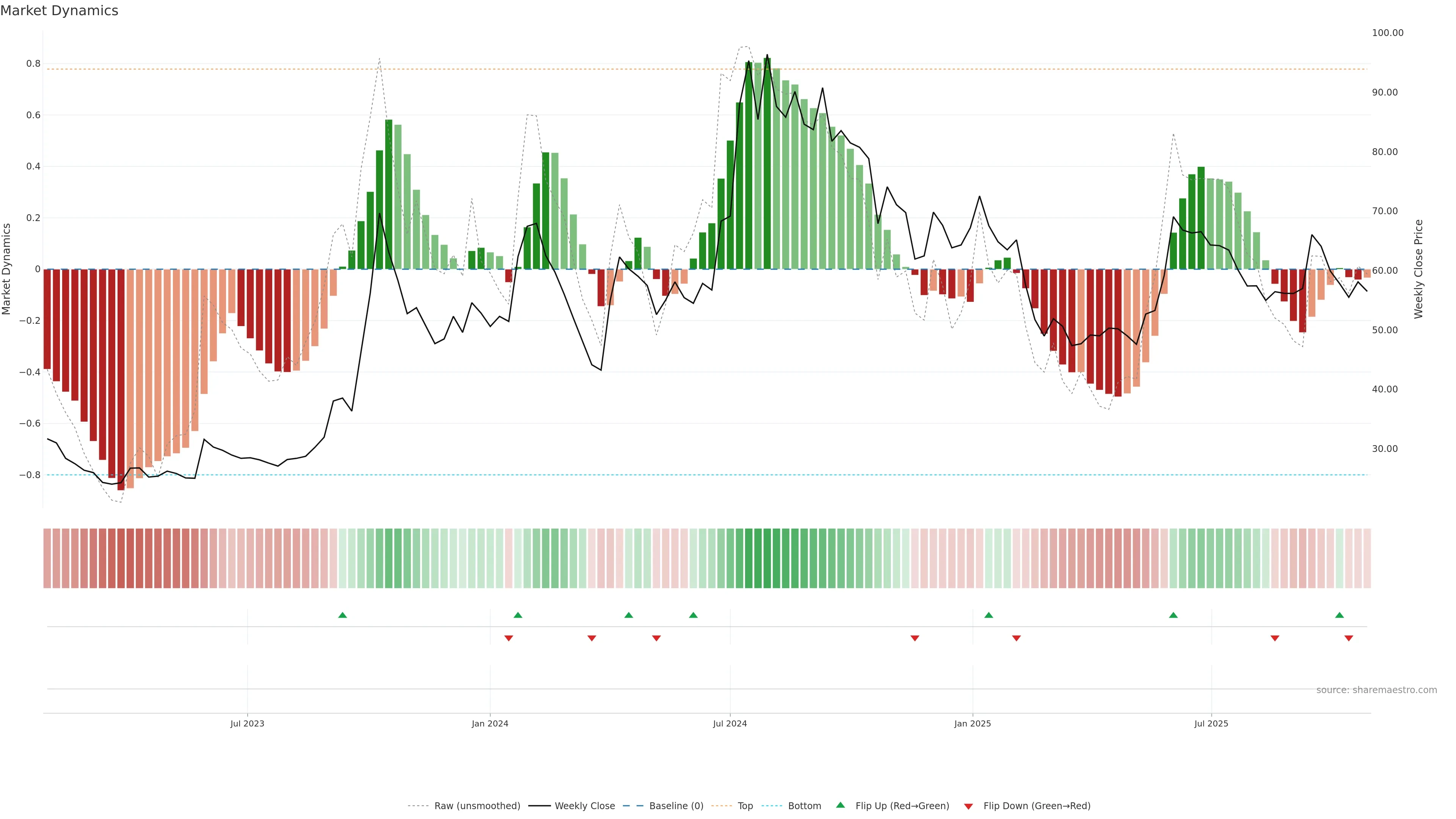Toggle the Weekly Close series in the legend
1456x819 pixels.
point(584,806)
